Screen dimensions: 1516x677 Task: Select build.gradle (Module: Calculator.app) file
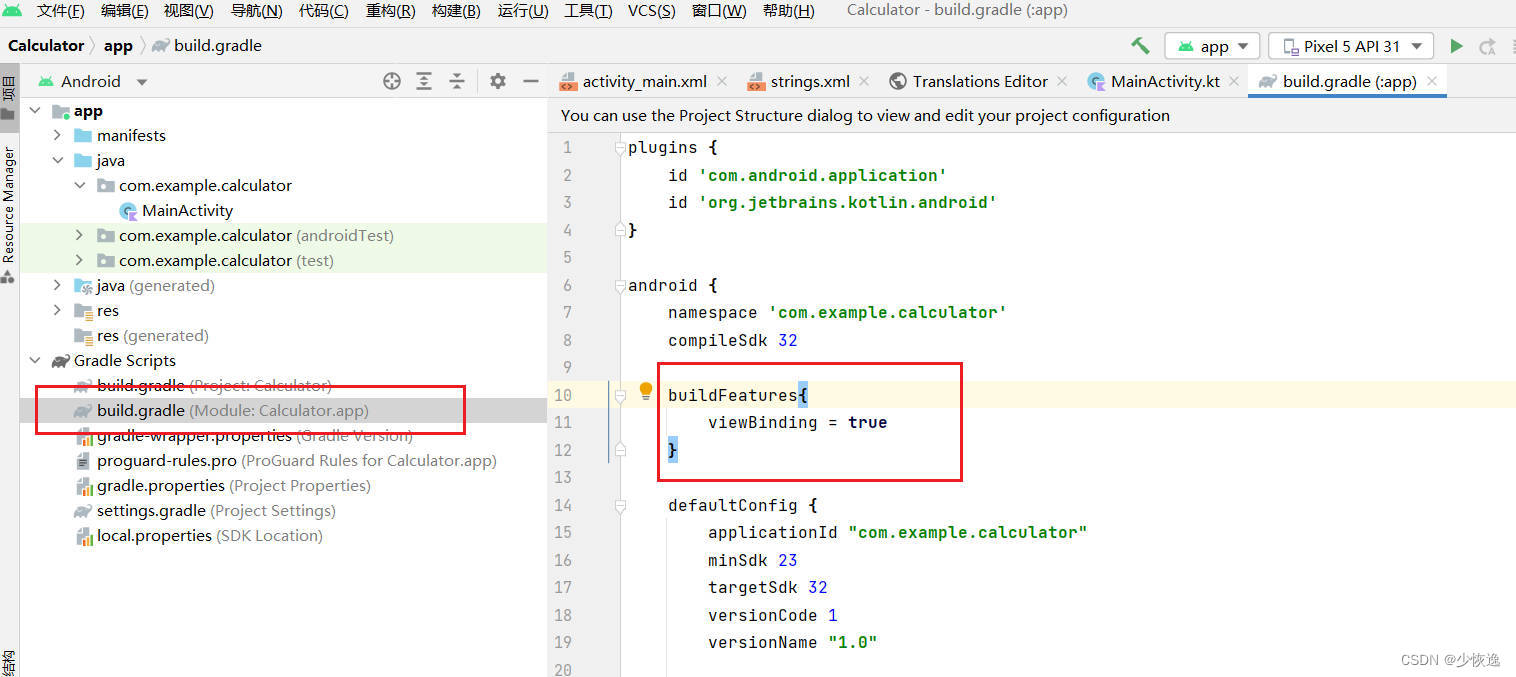point(232,410)
